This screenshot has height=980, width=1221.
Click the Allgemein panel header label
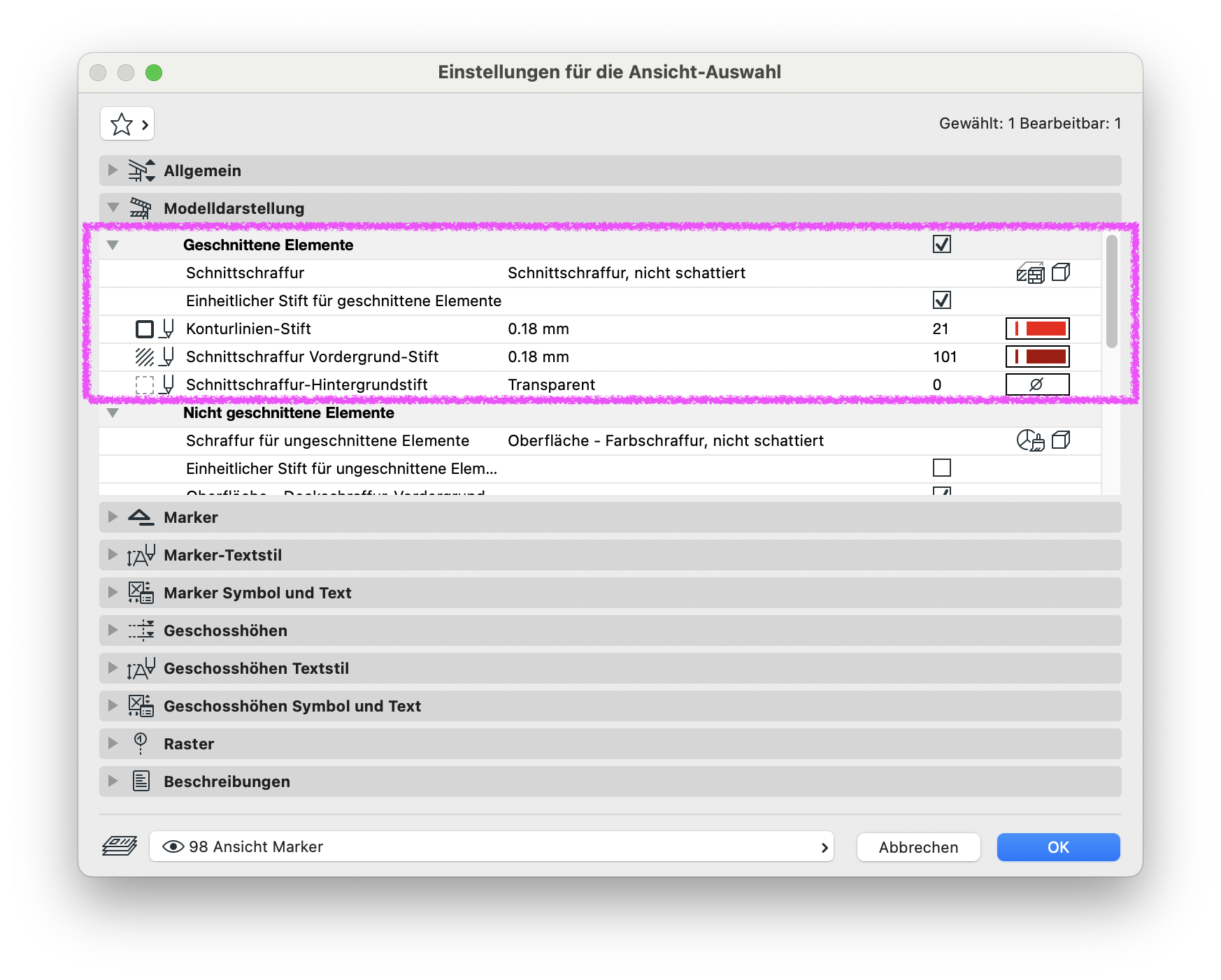202,171
